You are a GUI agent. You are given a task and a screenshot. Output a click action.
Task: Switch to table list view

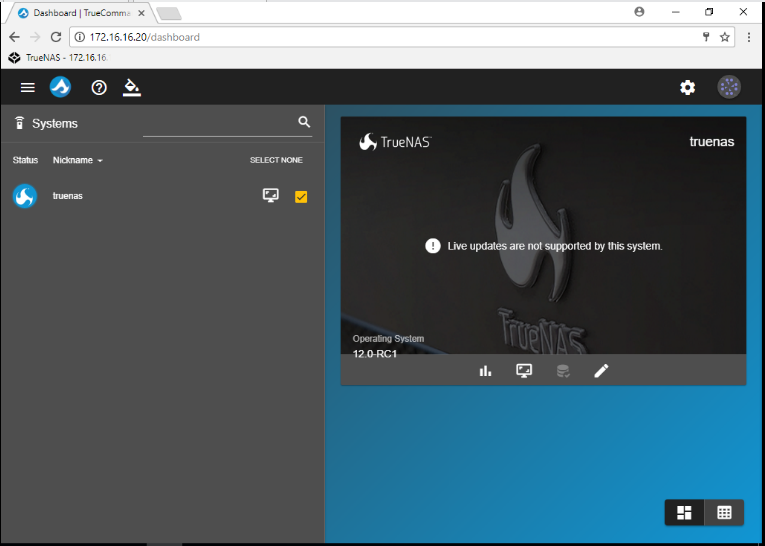coord(724,512)
